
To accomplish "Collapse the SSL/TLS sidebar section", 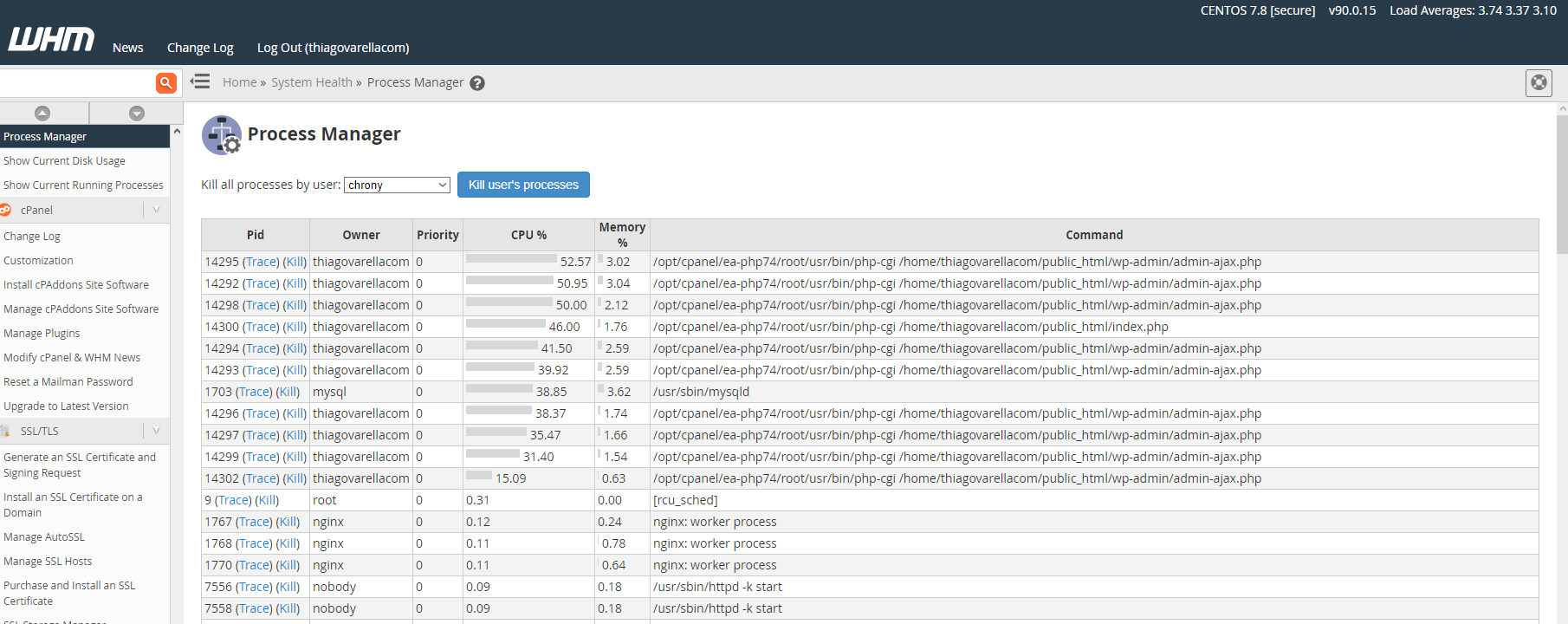I will (156, 431).
